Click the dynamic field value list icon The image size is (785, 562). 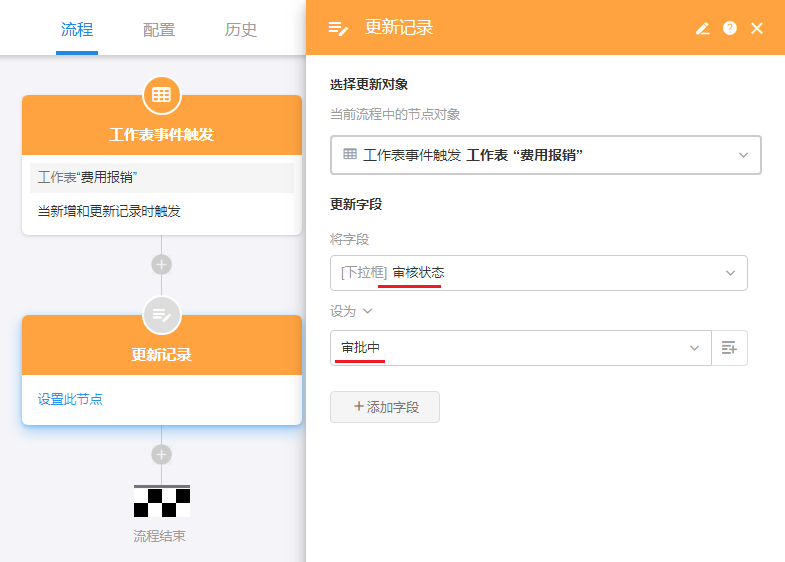(x=729, y=348)
